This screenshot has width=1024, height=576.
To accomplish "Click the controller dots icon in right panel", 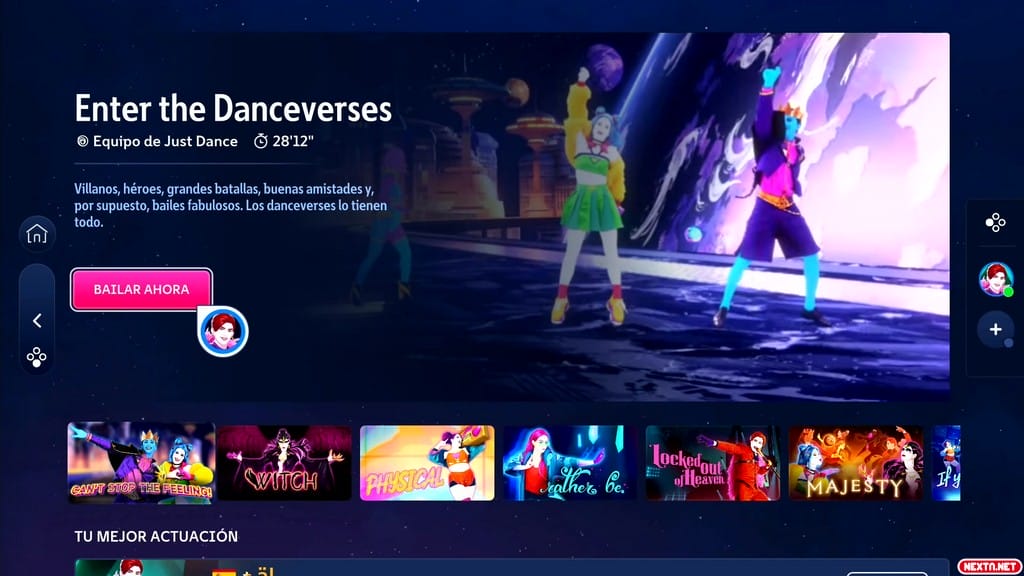I will (x=995, y=223).
